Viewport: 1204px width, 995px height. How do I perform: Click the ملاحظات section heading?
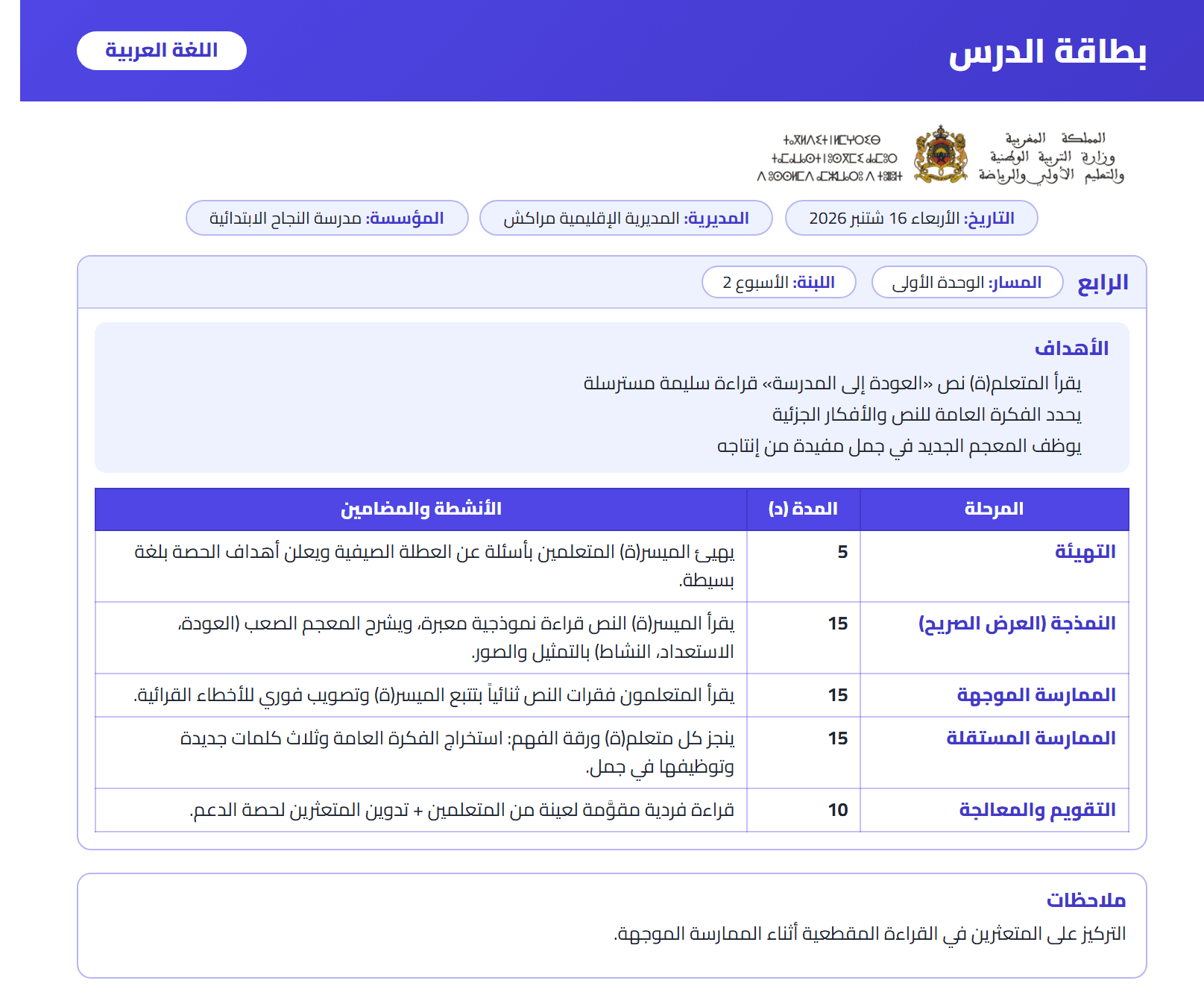[x=1085, y=900]
